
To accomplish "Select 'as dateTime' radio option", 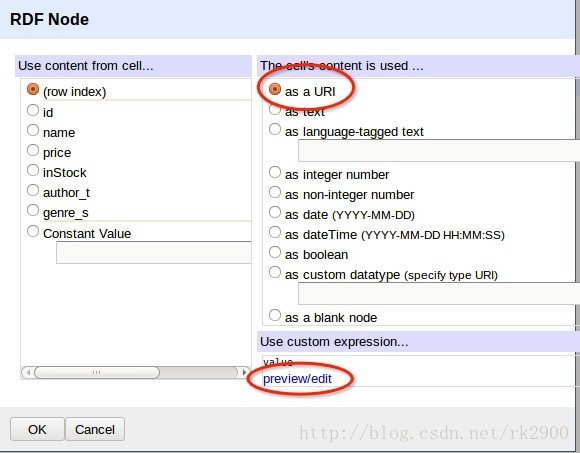I will pos(275,232).
